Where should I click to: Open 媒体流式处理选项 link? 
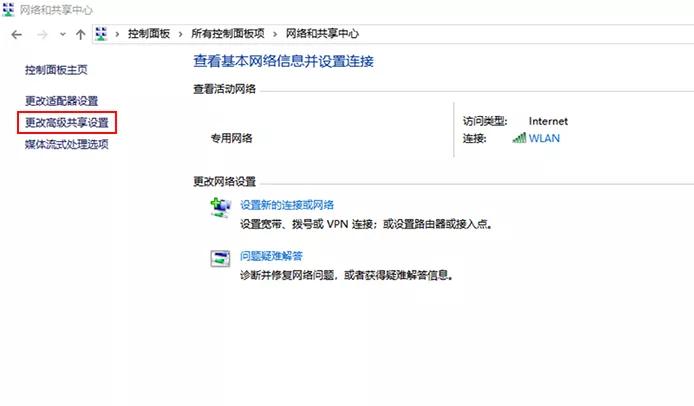tap(67, 144)
